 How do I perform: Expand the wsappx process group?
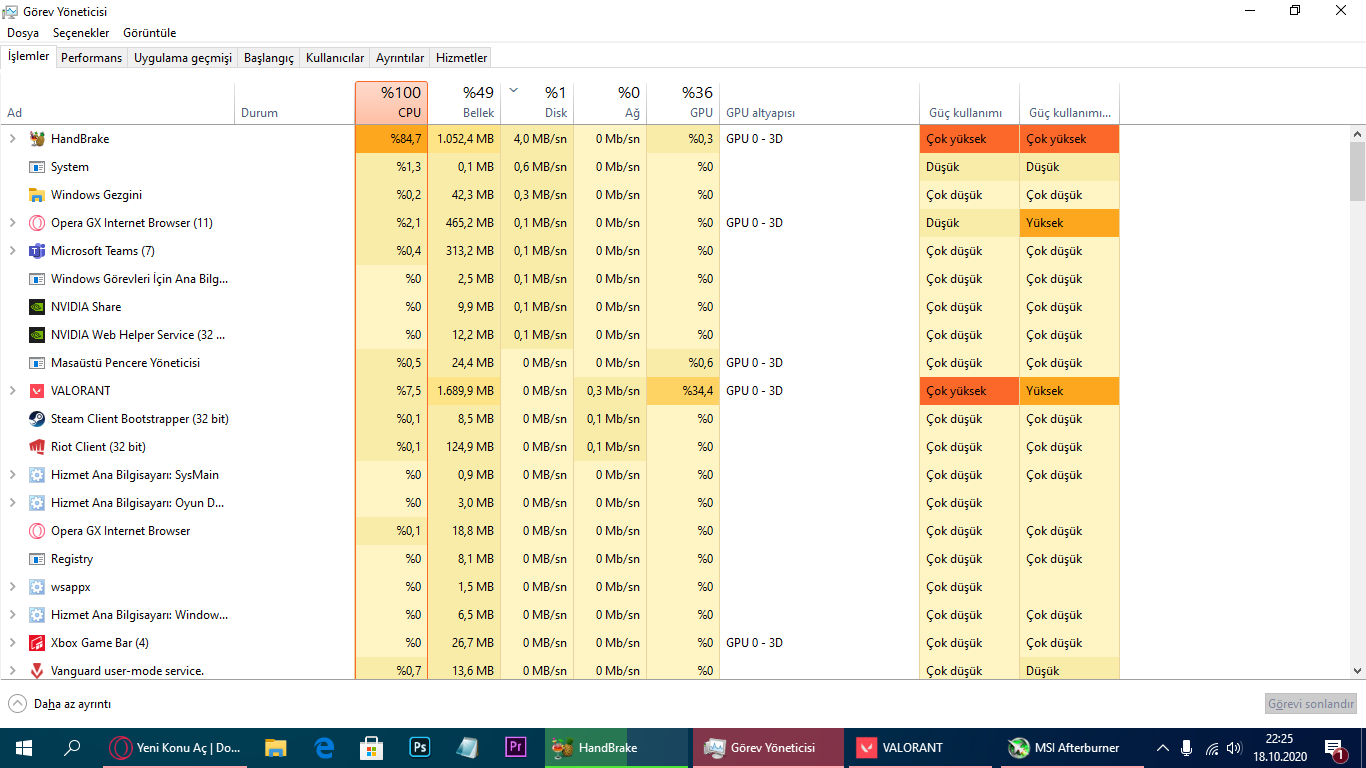point(13,587)
